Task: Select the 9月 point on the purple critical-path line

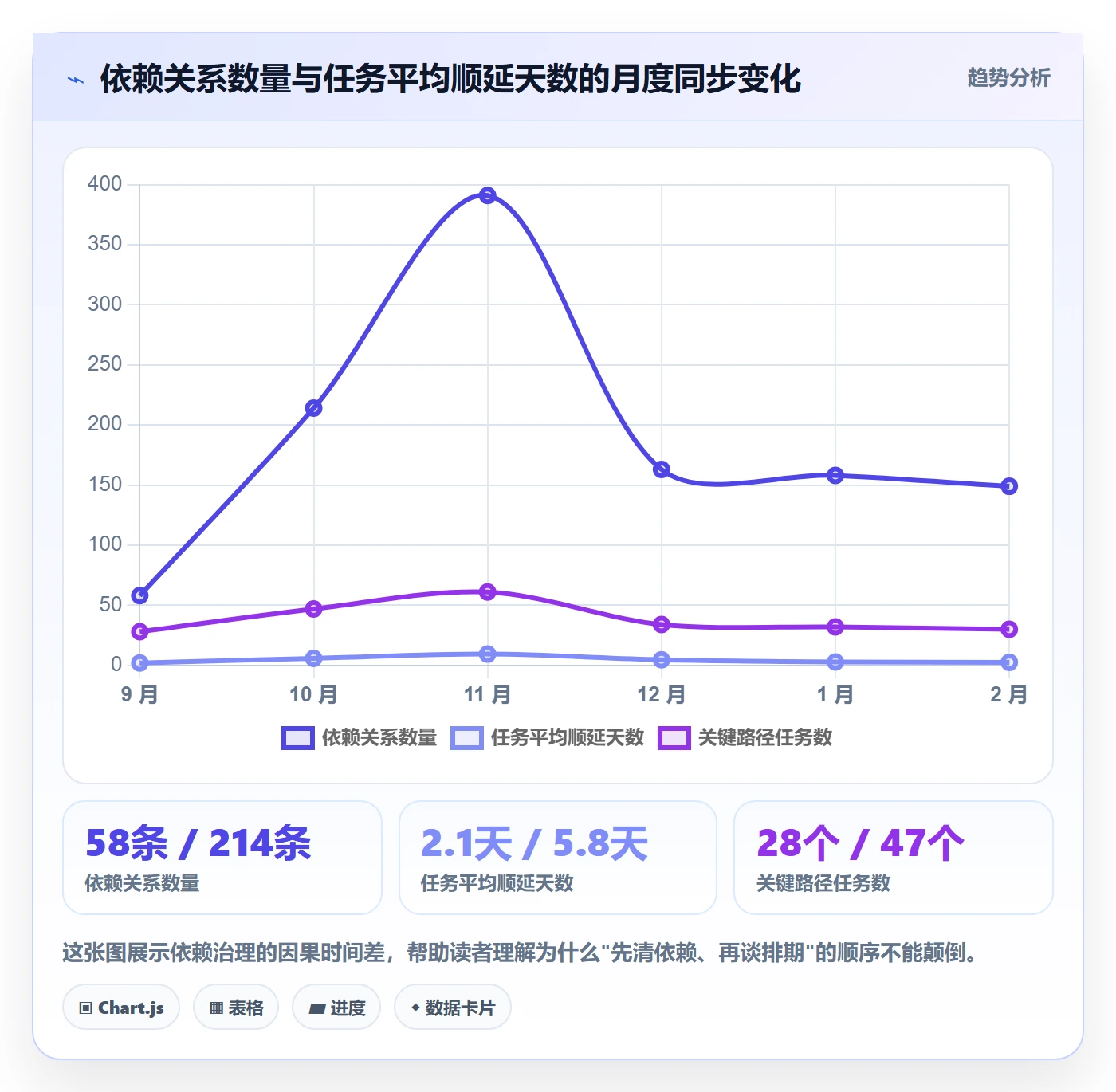Action: coord(139,631)
